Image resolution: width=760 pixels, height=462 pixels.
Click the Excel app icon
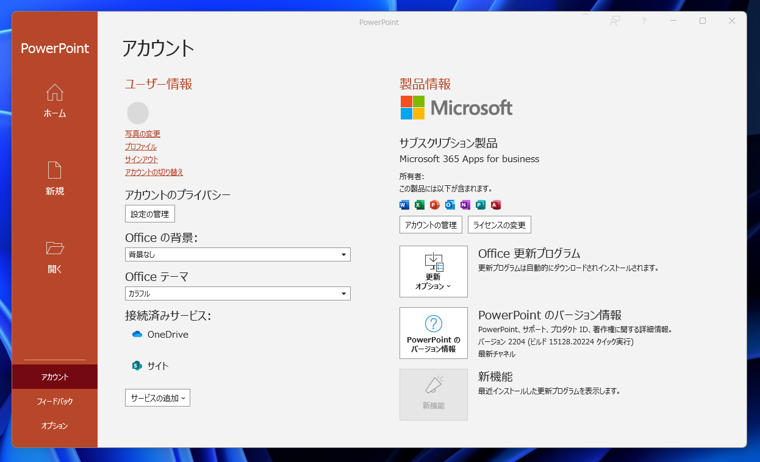click(419, 205)
